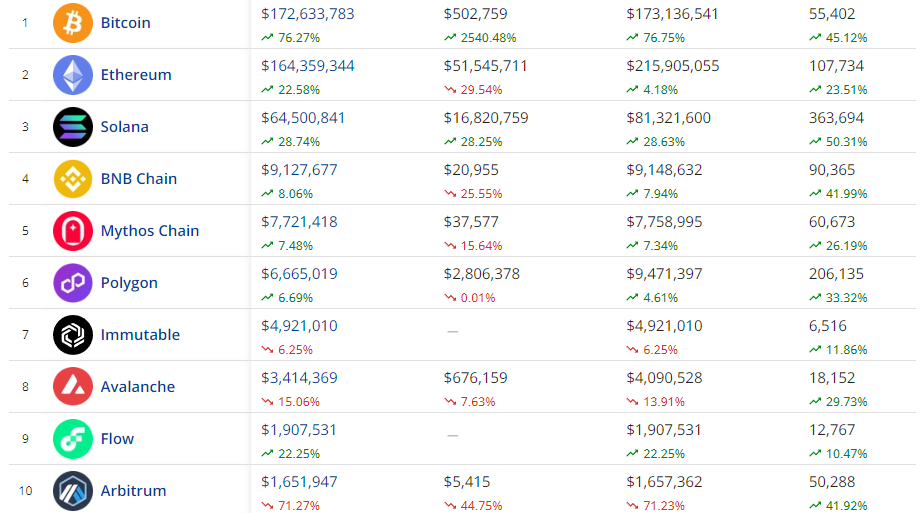923x513 pixels.
Task: Open the Polygon name link
Action: pyautogui.click(x=129, y=283)
